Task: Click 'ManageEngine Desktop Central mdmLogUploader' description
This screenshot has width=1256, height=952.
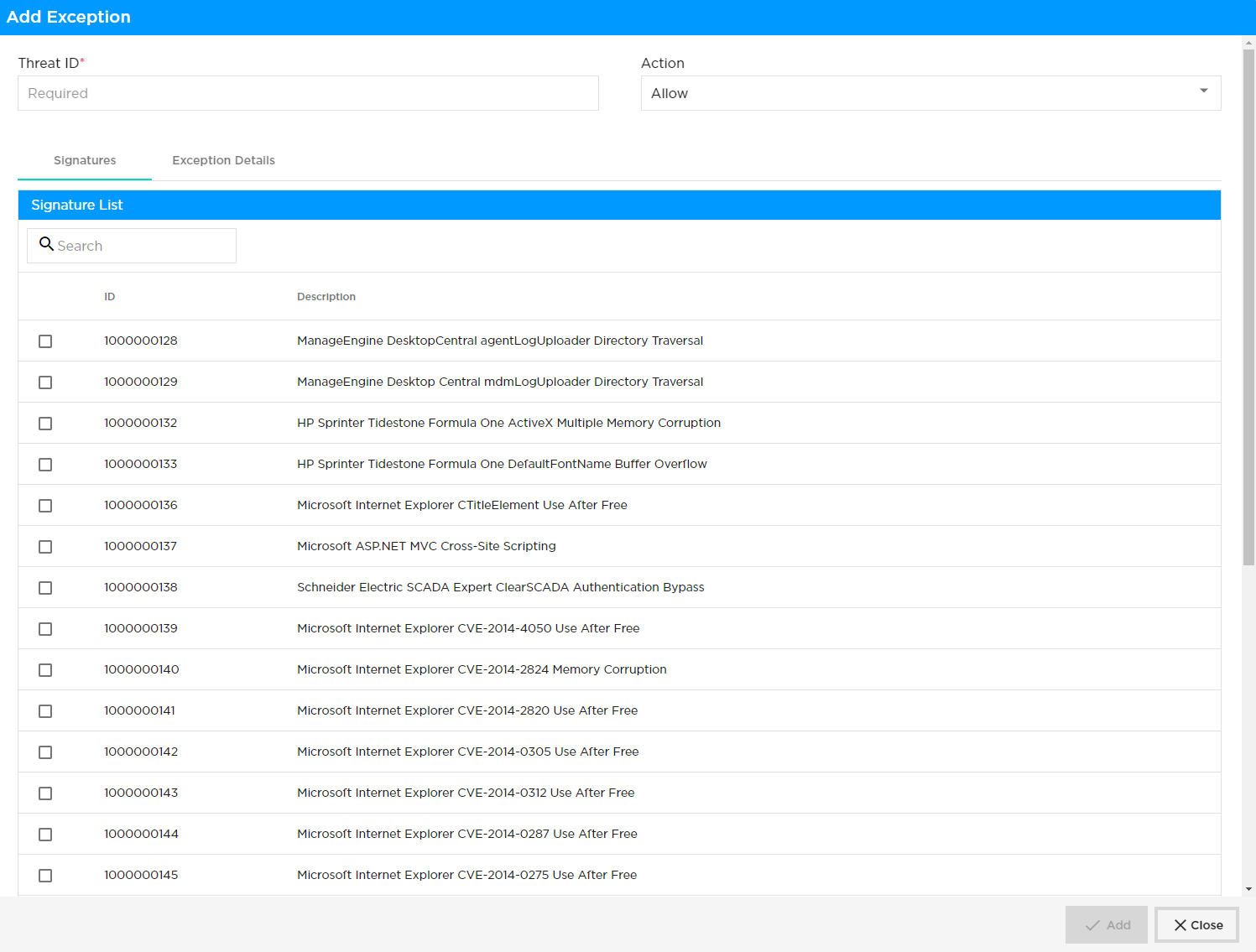Action: click(500, 382)
